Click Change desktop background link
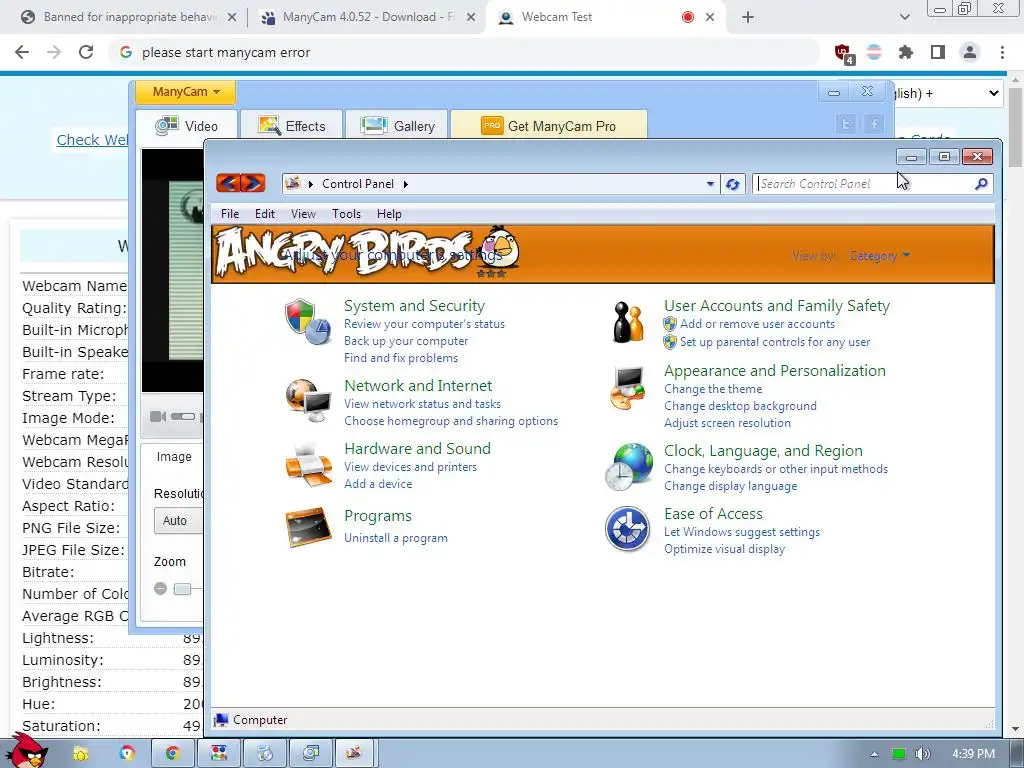The height and width of the screenshot is (768, 1024). pyautogui.click(x=740, y=406)
